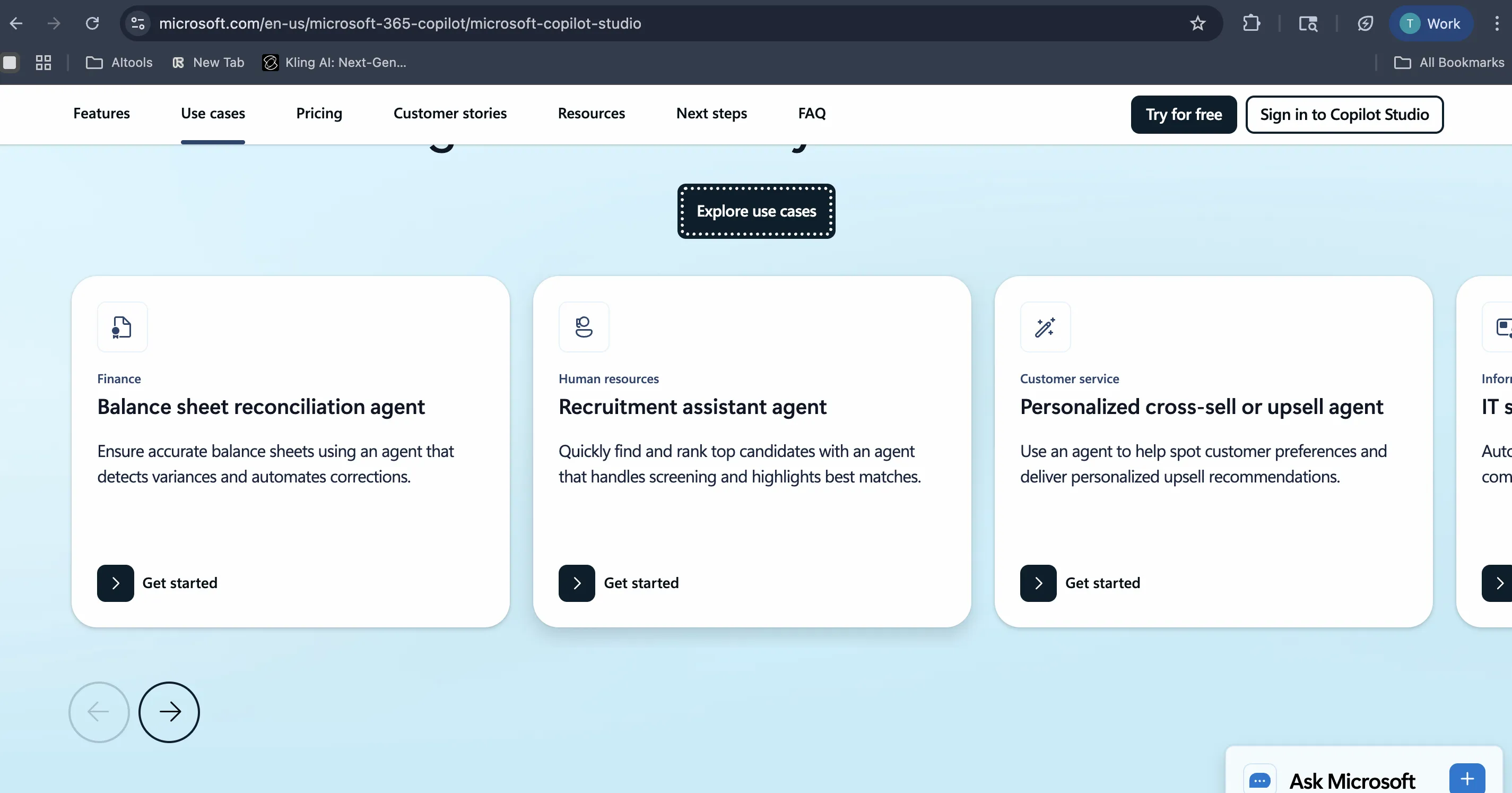
Task: Bookmark this page with the star icon
Action: [x=1197, y=23]
